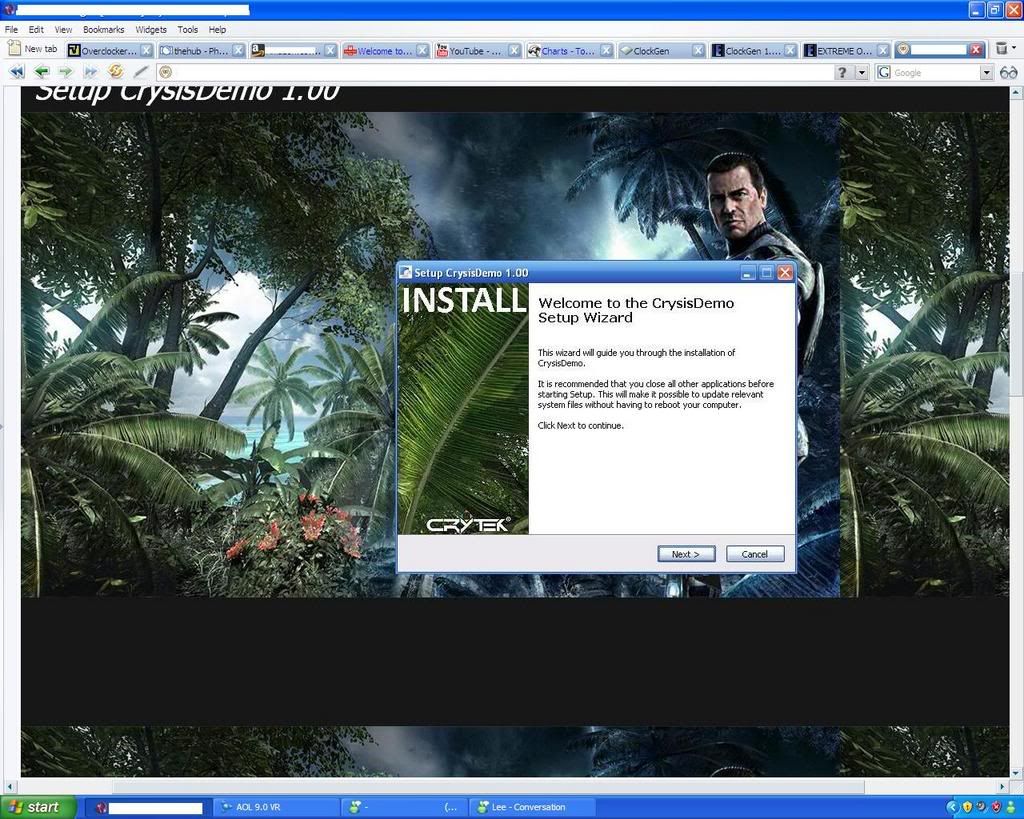Screen dimensions: 1024x819
Task: Click the horizontal scrollbar right arrow
Action: coord(1002,786)
